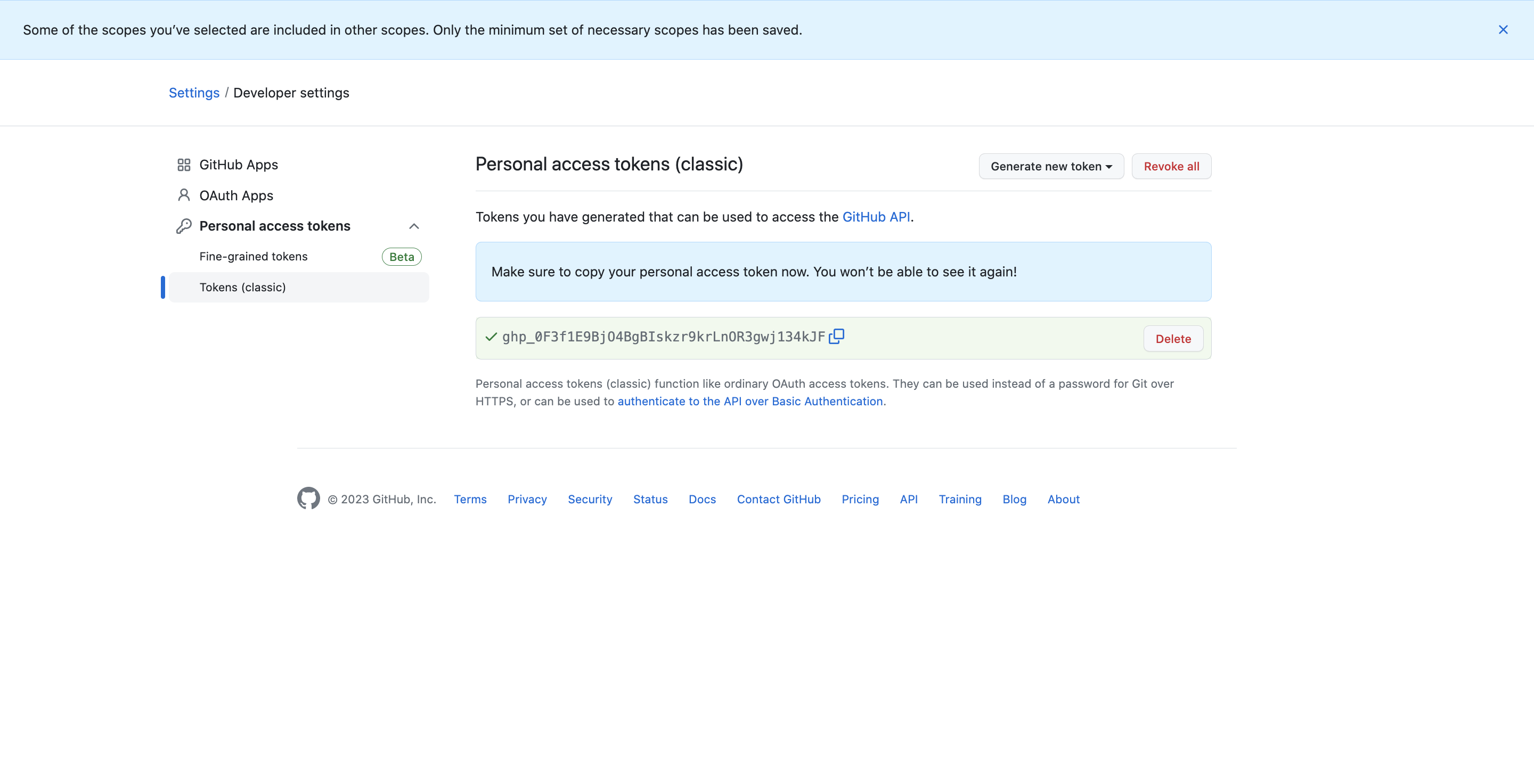The image size is (1534, 784).
Task: Open Contact GitHub footer link
Action: click(778, 499)
